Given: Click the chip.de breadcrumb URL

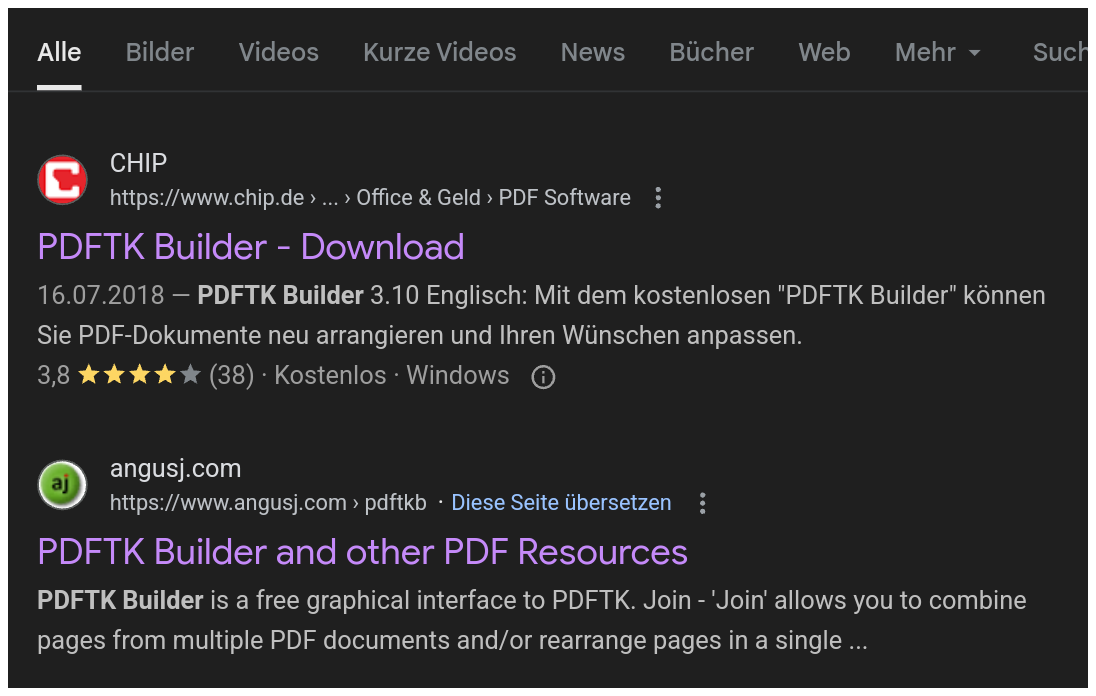Looking at the screenshot, I should [370, 198].
